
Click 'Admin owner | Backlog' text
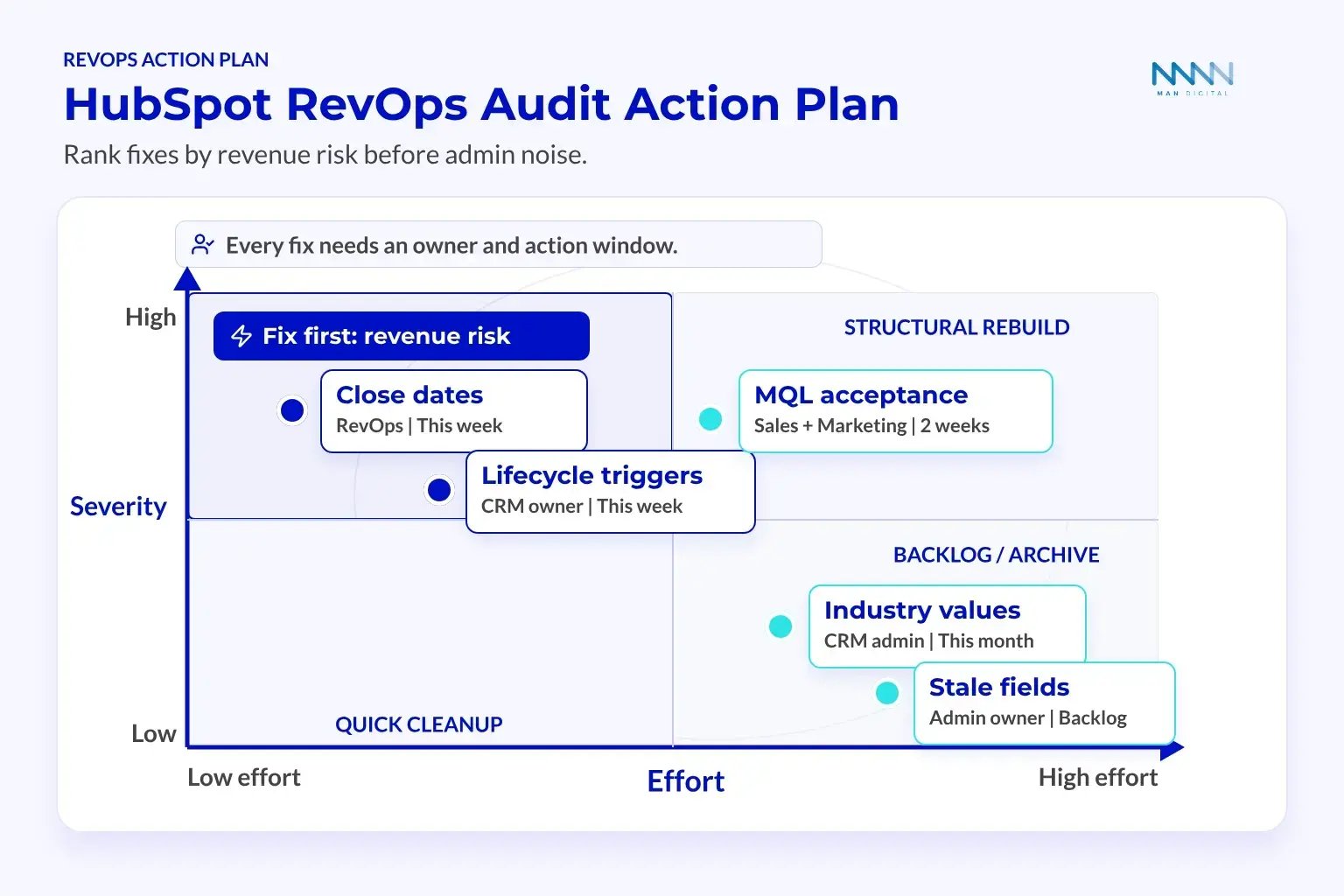click(x=1028, y=718)
